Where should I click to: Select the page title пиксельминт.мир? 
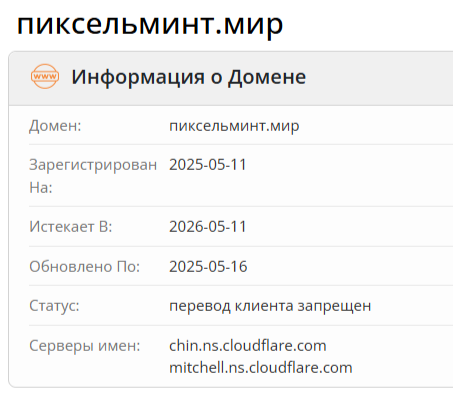[x=150, y=25]
